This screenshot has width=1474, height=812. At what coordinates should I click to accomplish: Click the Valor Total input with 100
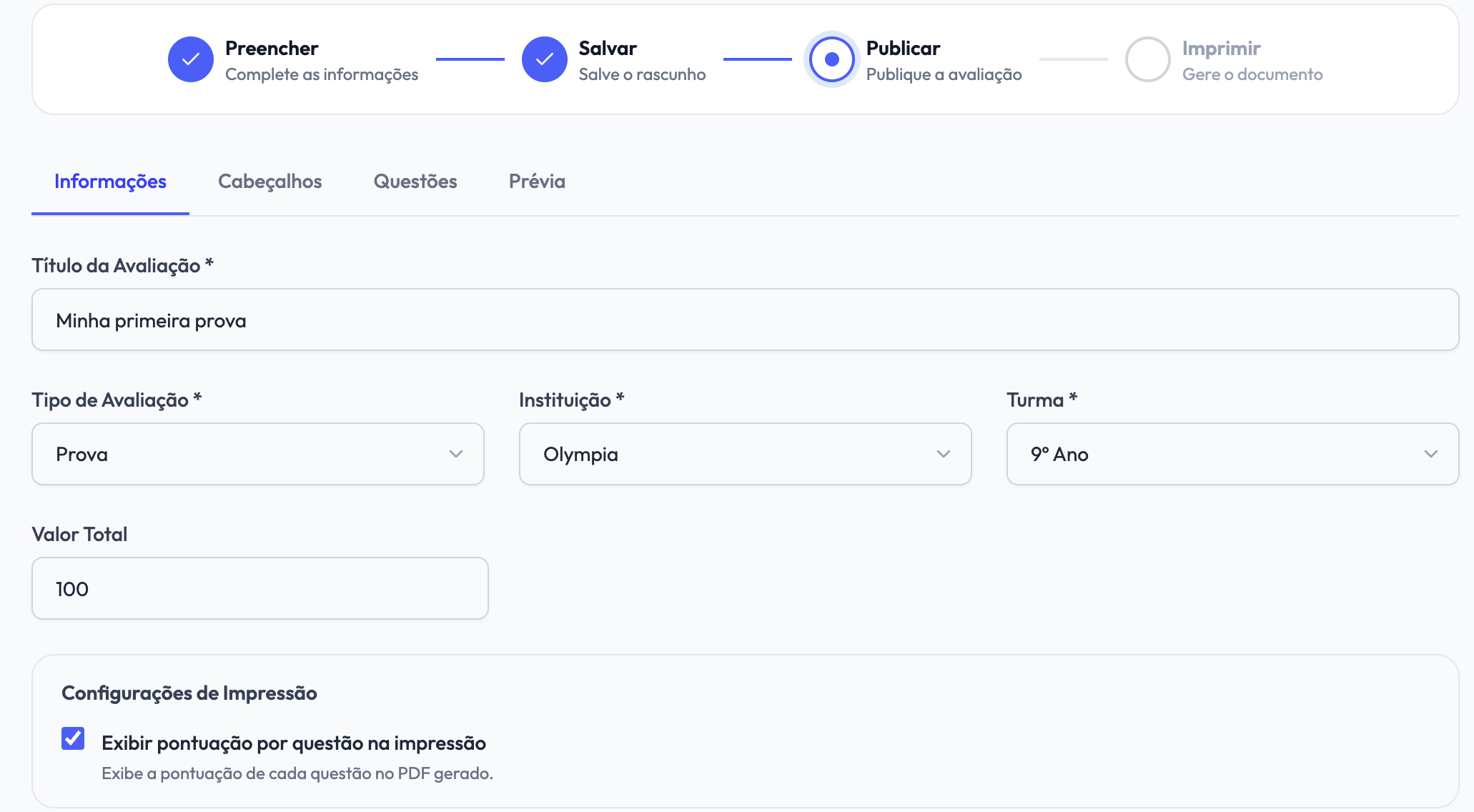pos(260,588)
